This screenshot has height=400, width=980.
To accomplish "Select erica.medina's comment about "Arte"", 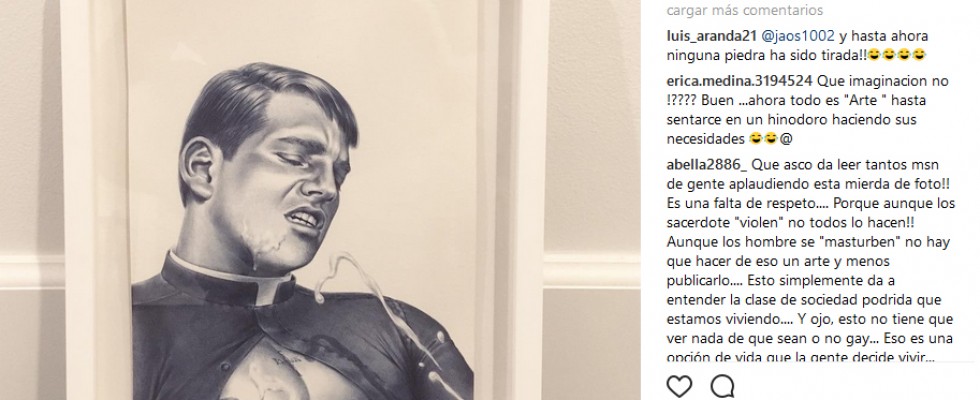I will (799, 110).
